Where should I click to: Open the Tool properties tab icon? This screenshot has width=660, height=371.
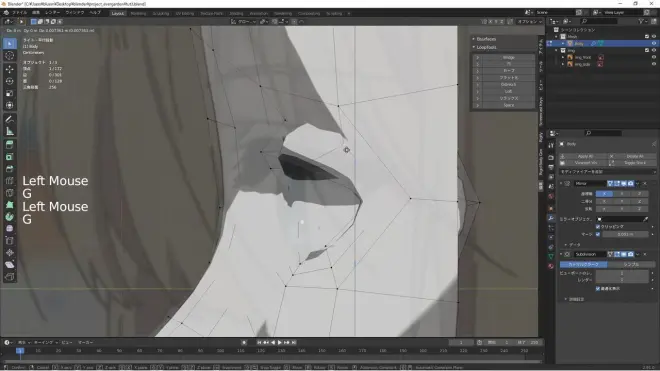[551, 146]
